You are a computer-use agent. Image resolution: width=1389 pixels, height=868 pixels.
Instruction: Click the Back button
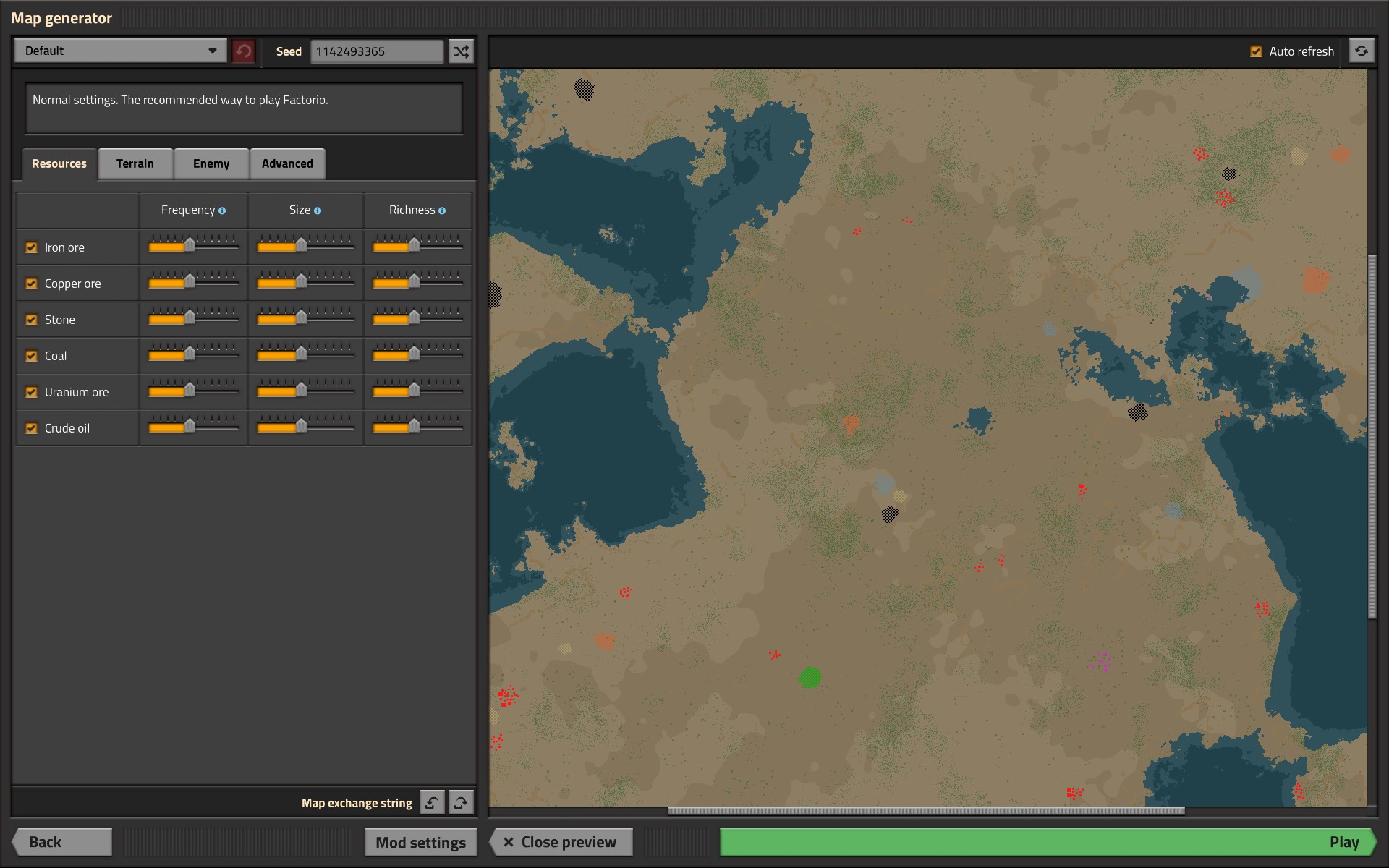[x=62, y=842]
